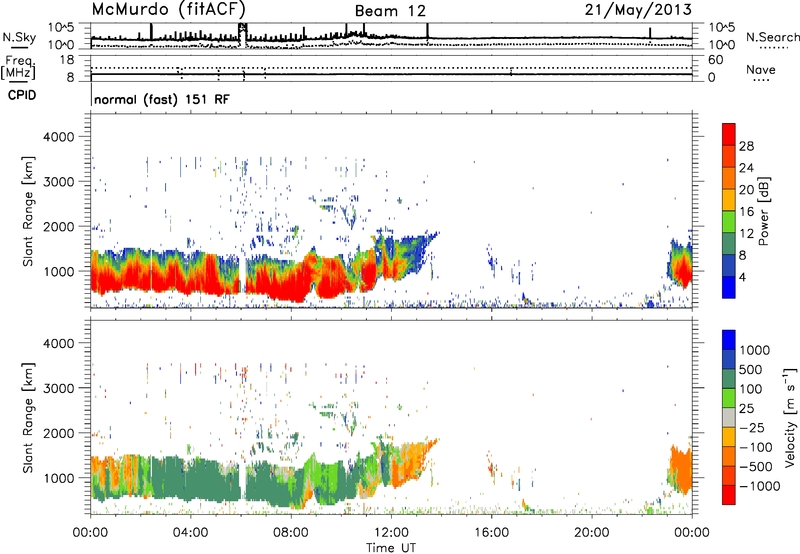Click the 60 Nave axis tick label
800x554 pixels.
tap(715, 60)
